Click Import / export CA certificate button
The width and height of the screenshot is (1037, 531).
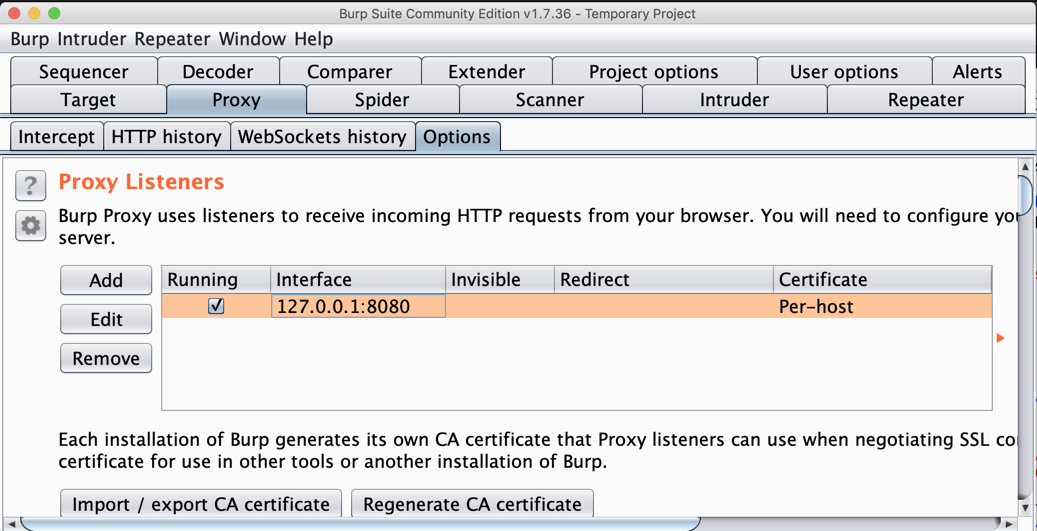[201, 504]
